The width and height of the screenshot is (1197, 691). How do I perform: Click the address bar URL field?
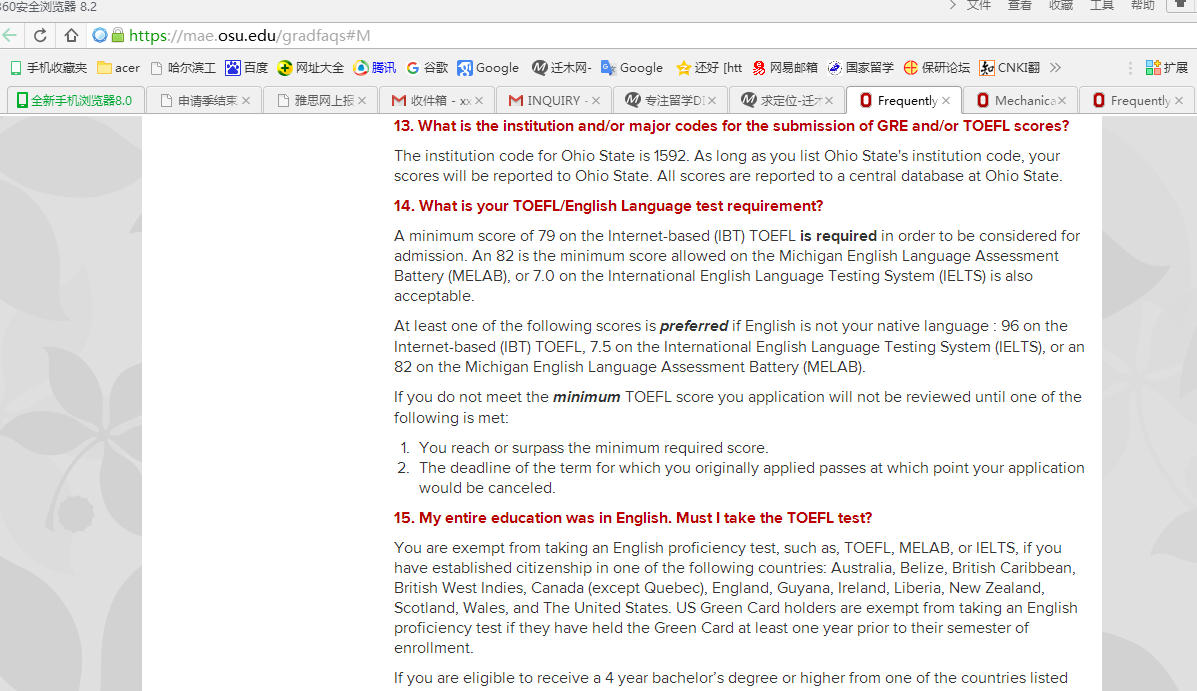tap(600, 36)
